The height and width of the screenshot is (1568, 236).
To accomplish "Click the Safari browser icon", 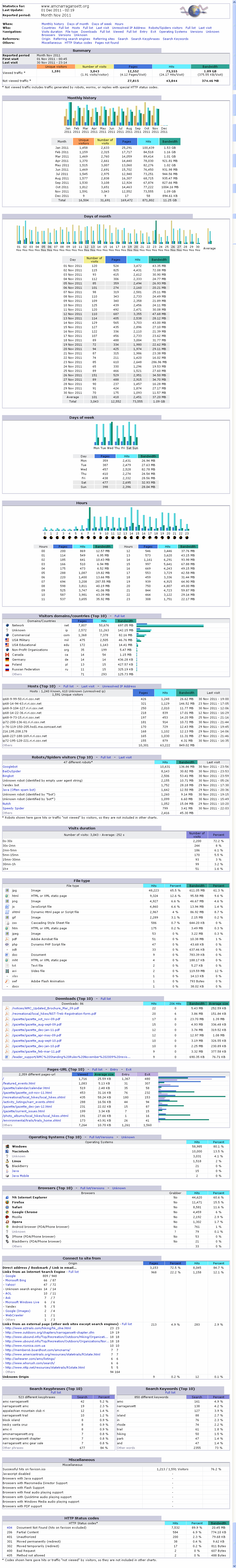I will pyautogui.click(x=7, y=1207).
